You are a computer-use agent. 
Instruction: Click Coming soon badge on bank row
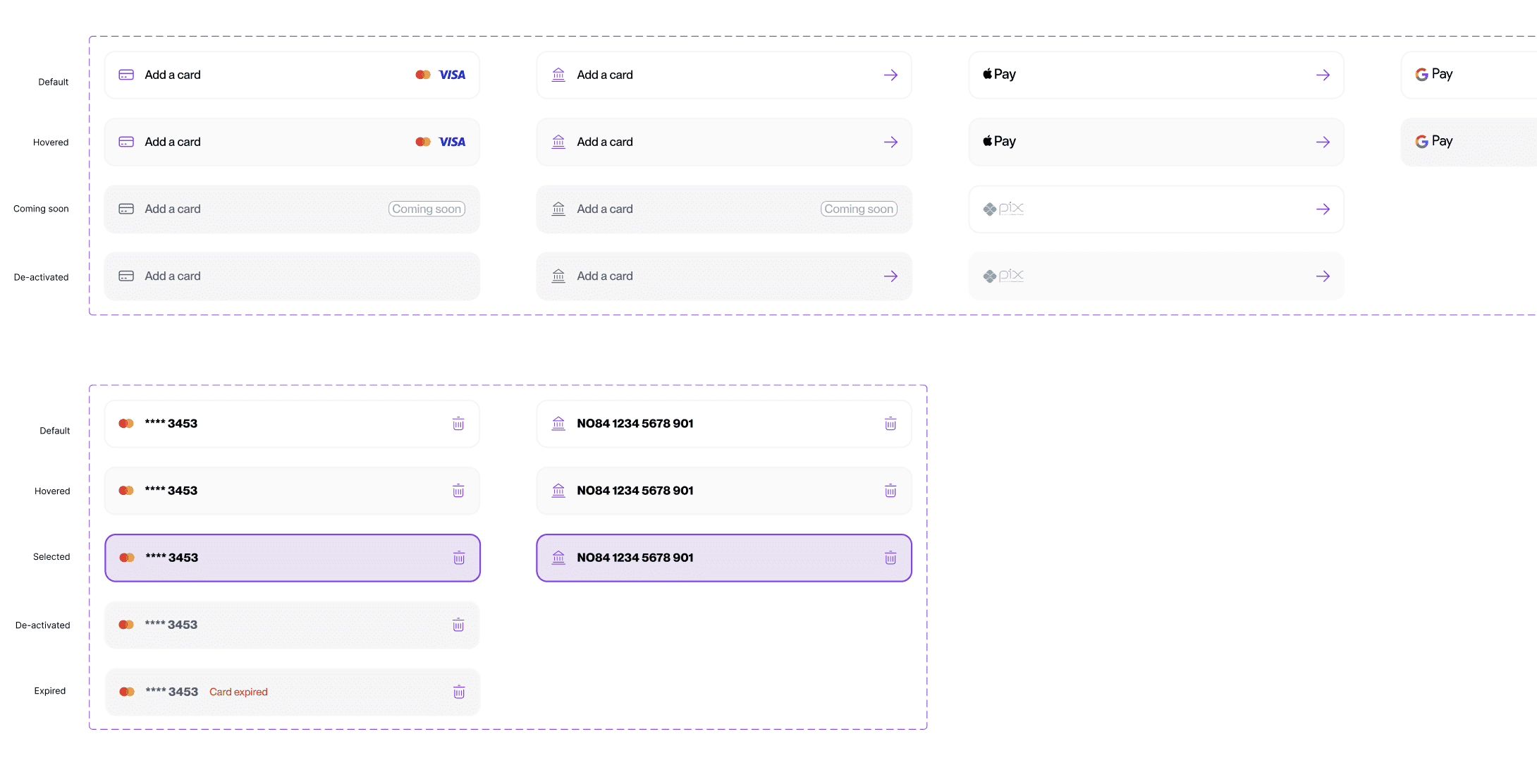point(859,209)
